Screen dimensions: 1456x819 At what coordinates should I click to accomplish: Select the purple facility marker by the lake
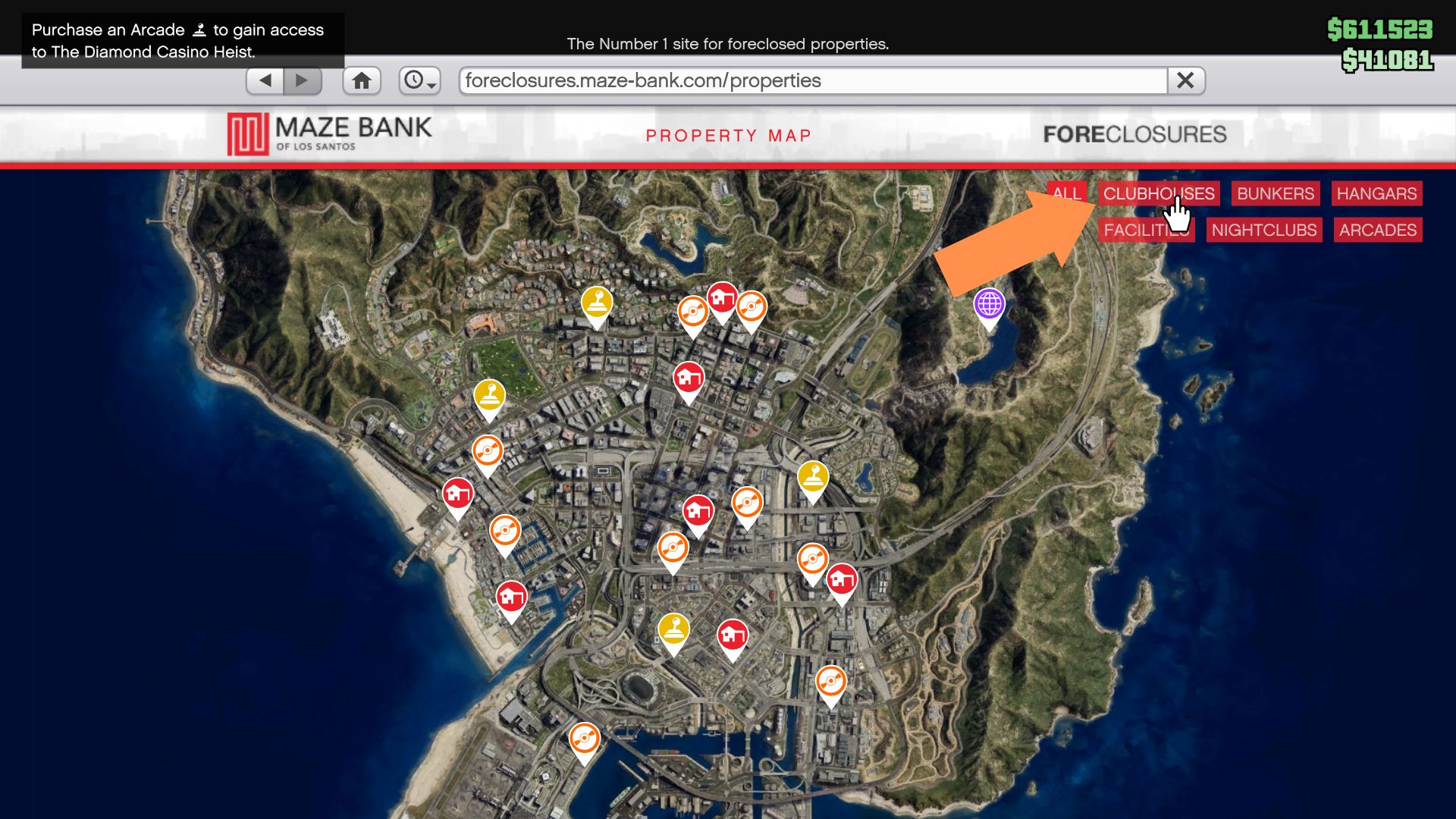coord(990,306)
